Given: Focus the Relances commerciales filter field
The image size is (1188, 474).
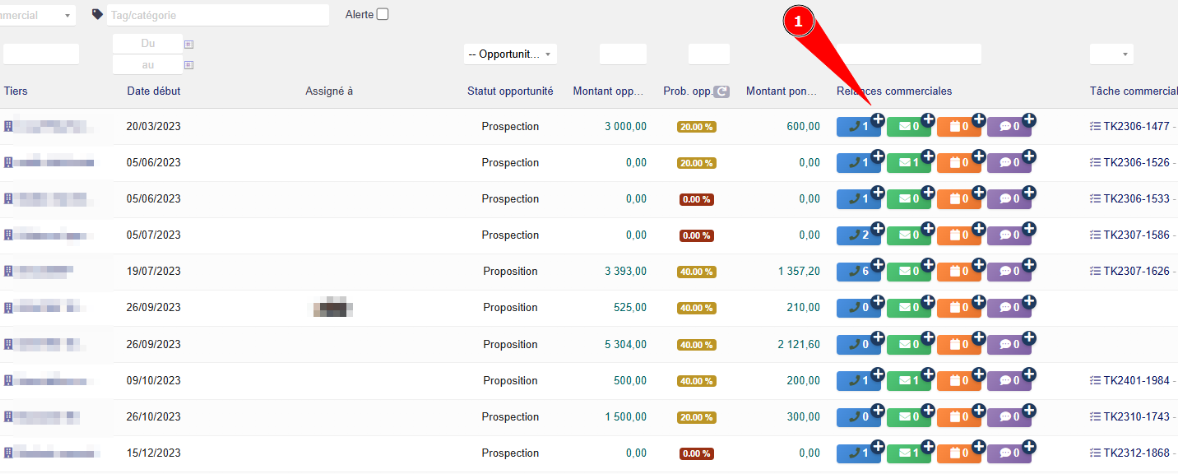Looking at the screenshot, I should pos(908,54).
